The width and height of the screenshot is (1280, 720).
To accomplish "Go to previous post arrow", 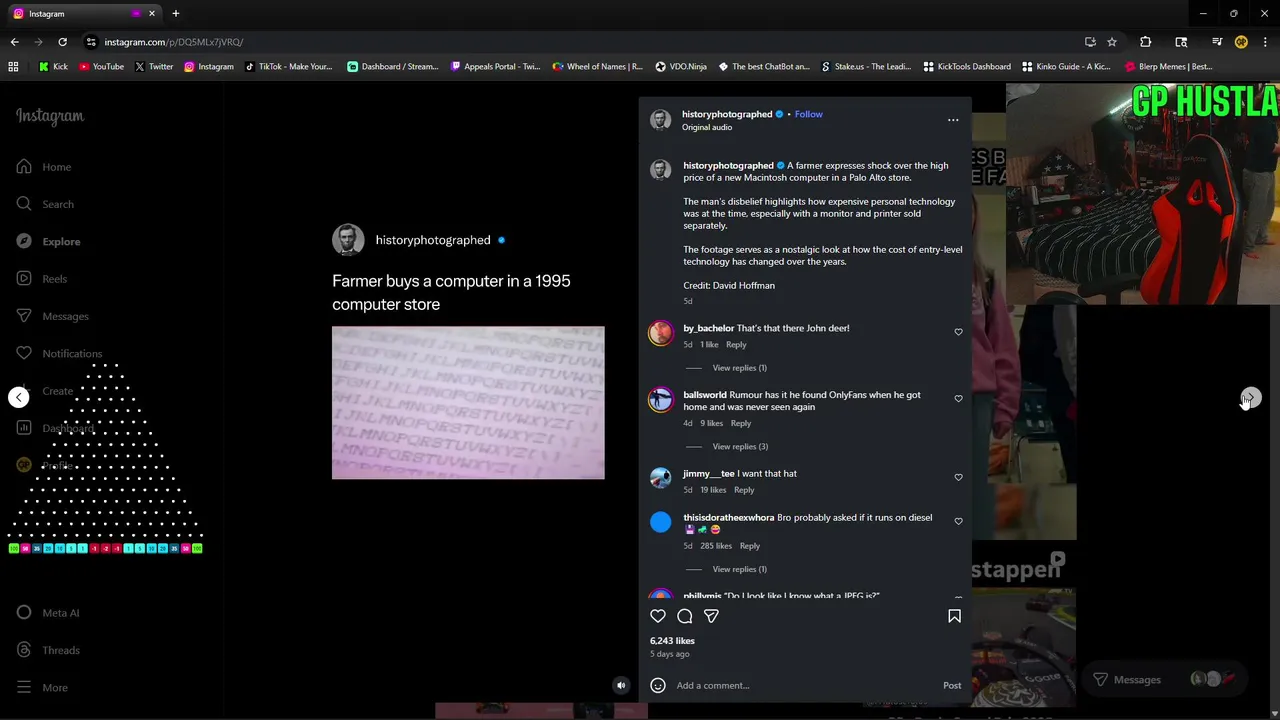I will pos(19,397).
